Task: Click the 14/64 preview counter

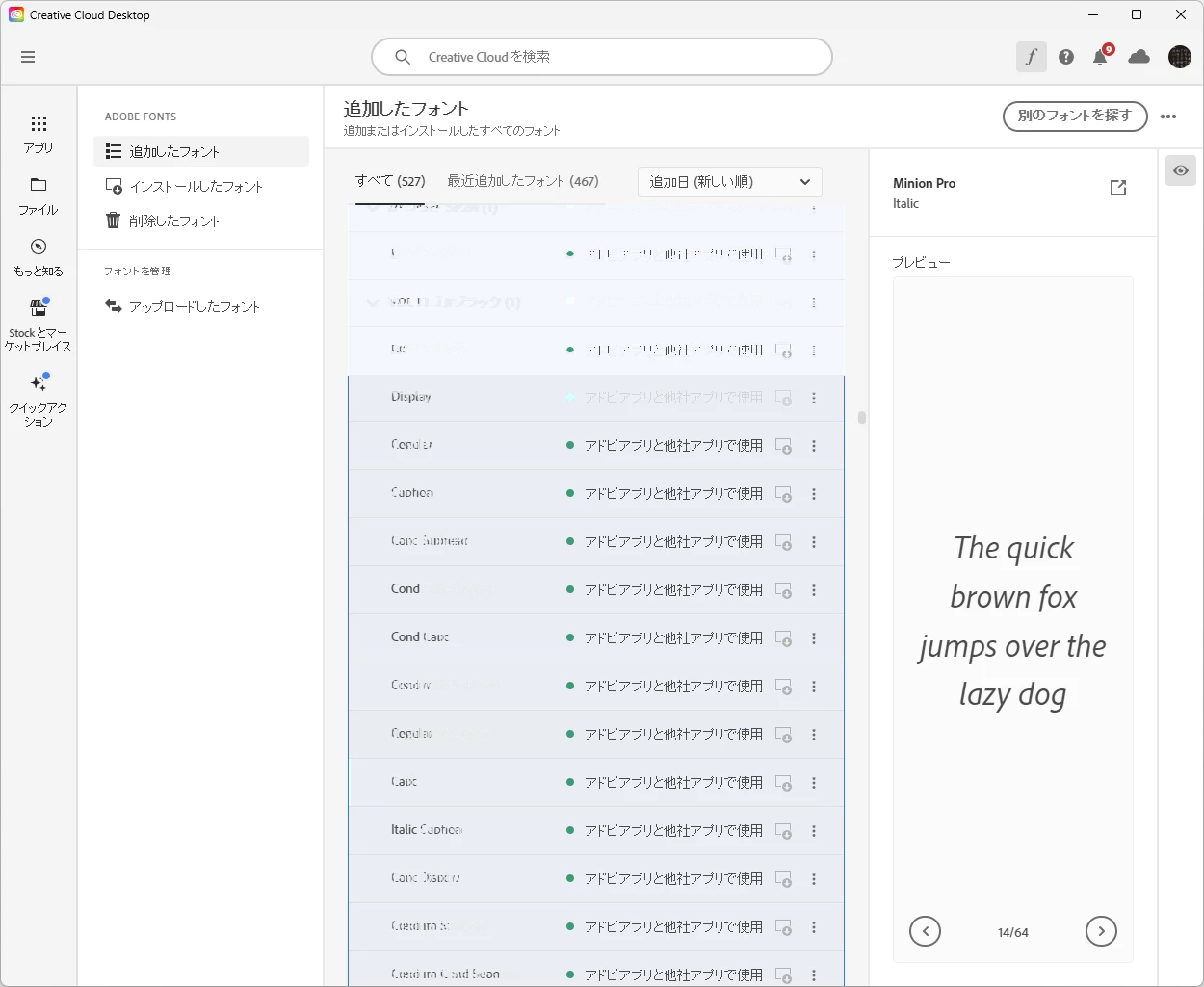Action: (1013, 932)
